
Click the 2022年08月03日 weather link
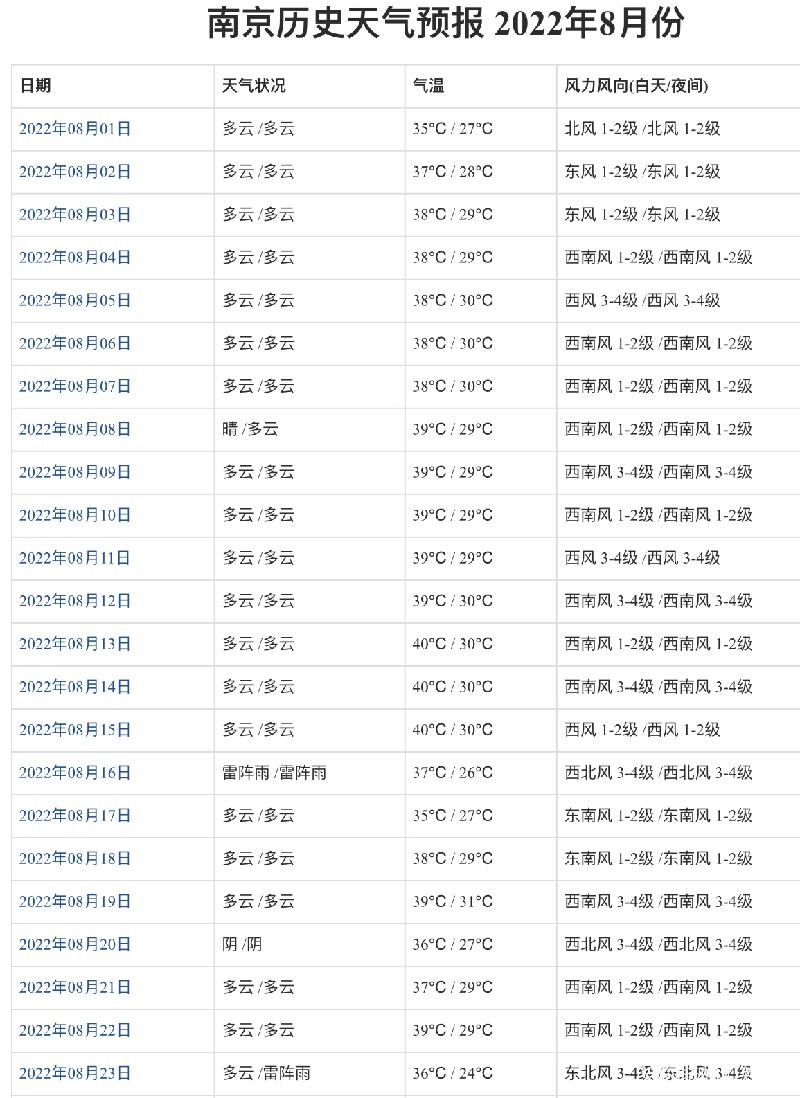(x=75, y=215)
